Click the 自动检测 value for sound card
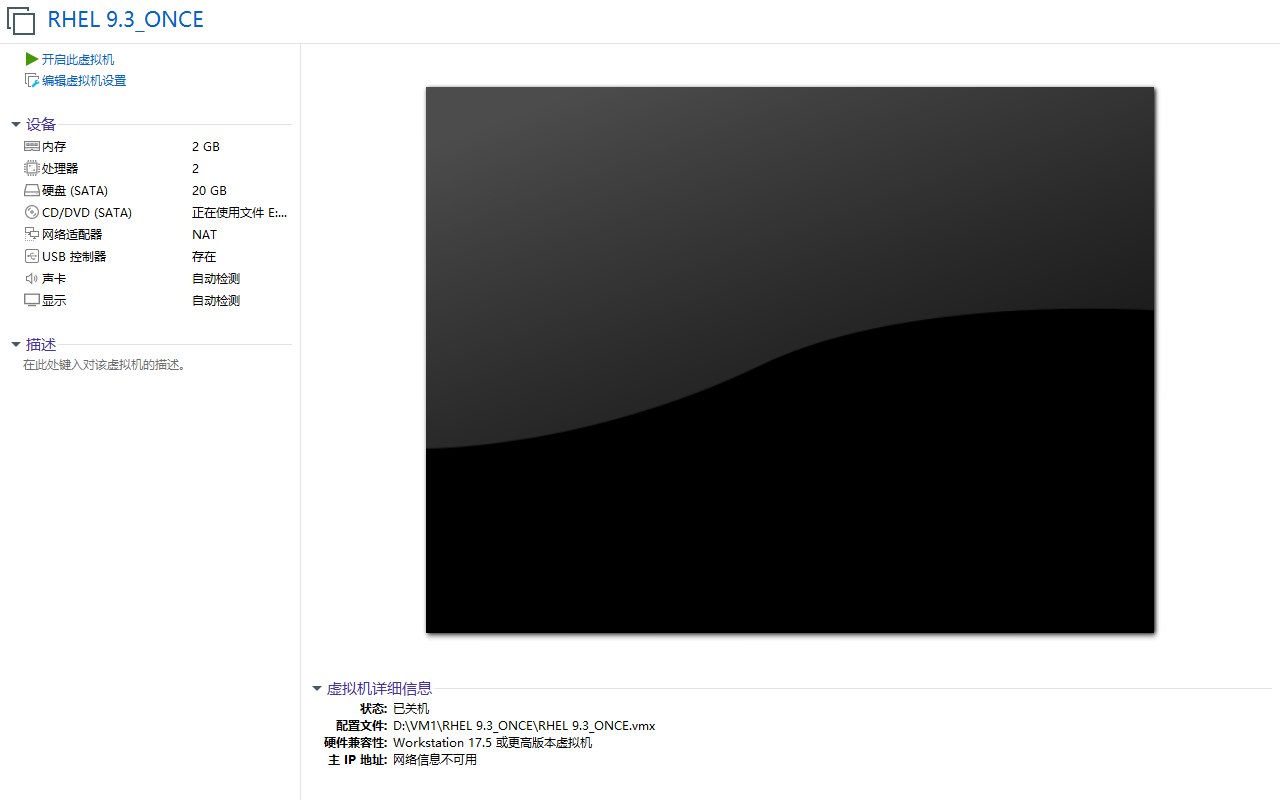Image resolution: width=1280 pixels, height=800 pixels. point(216,278)
